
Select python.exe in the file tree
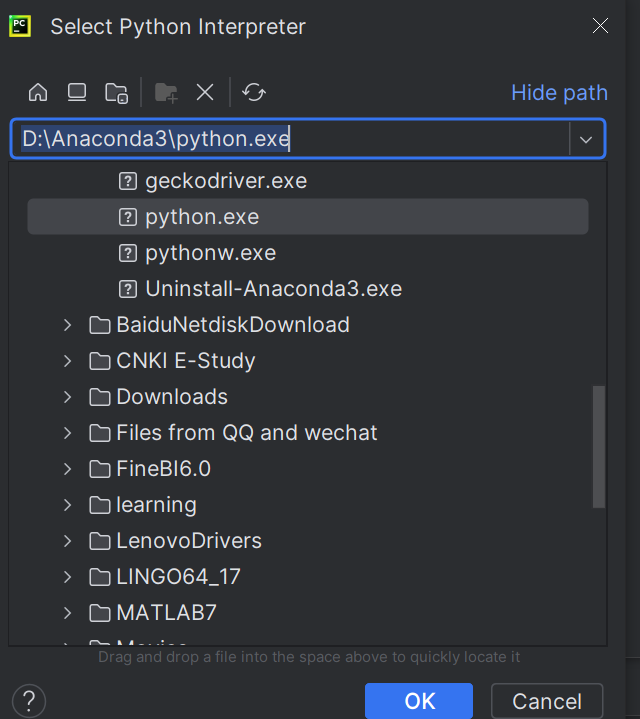tap(202, 217)
